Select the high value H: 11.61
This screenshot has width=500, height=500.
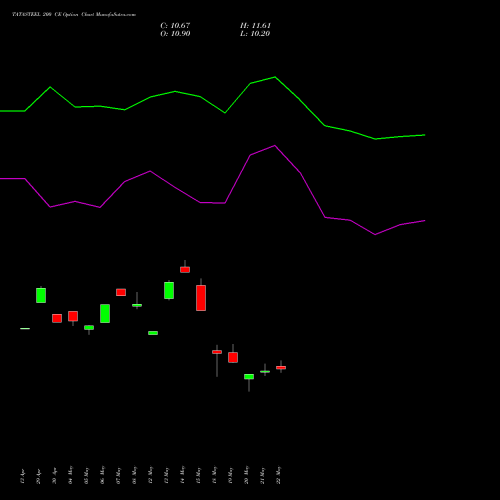coord(255,26)
